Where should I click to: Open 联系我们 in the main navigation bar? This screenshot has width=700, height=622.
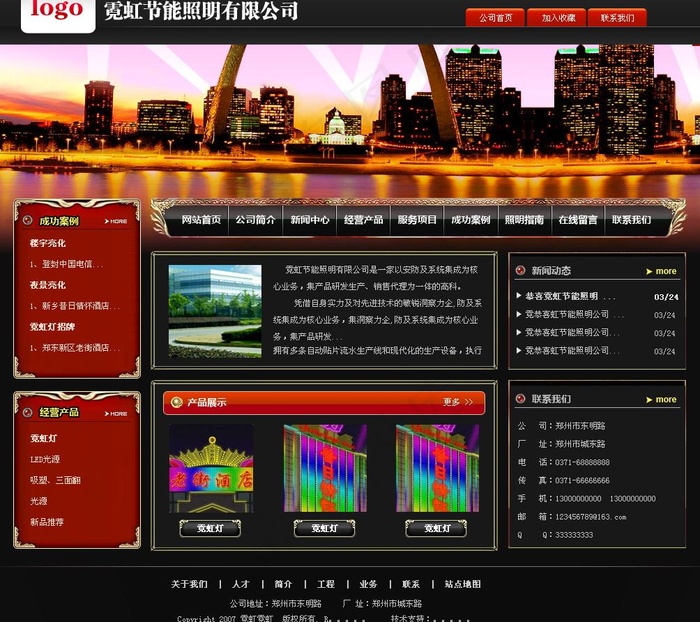click(x=631, y=220)
